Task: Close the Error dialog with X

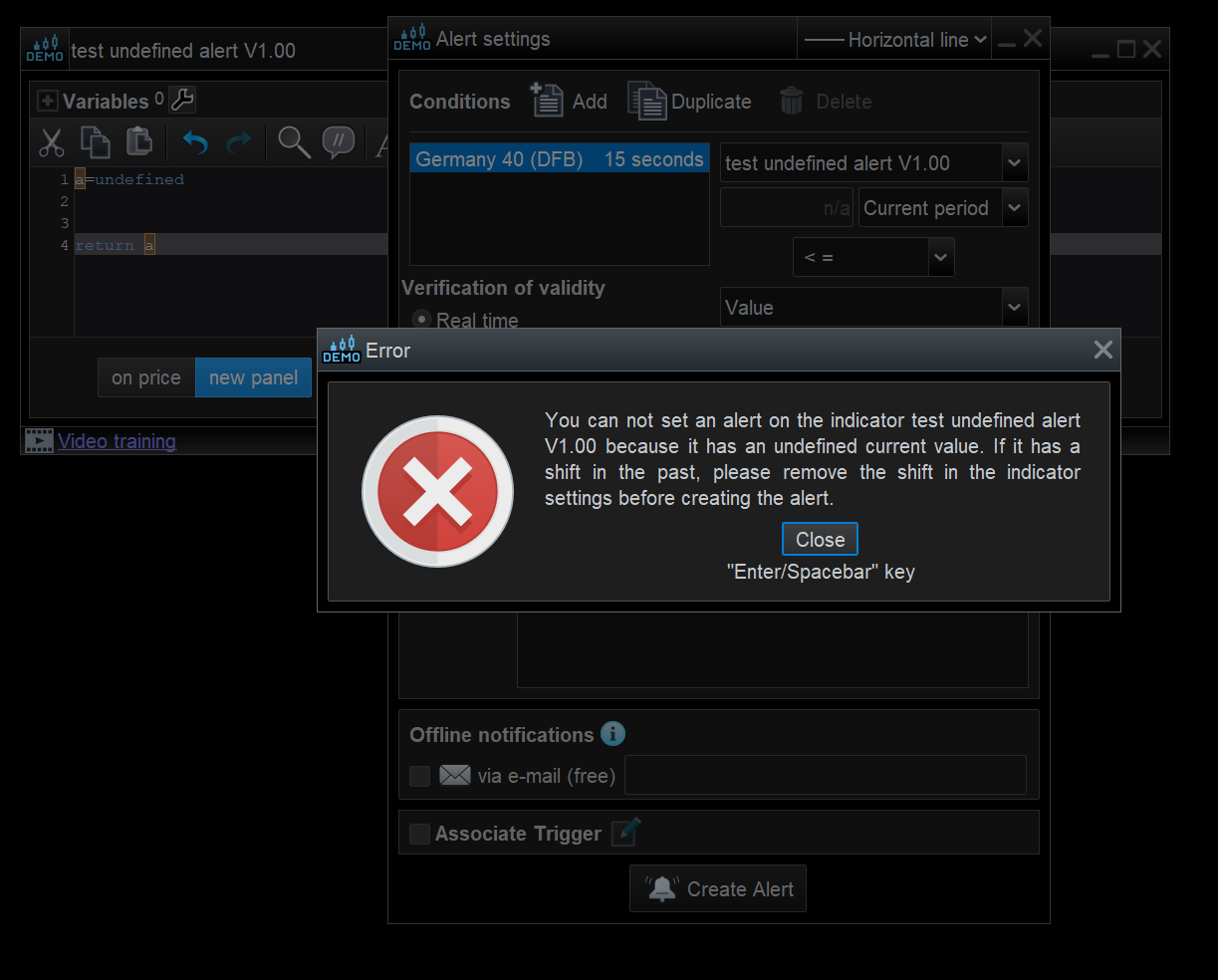Action: (x=1102, y=350)
